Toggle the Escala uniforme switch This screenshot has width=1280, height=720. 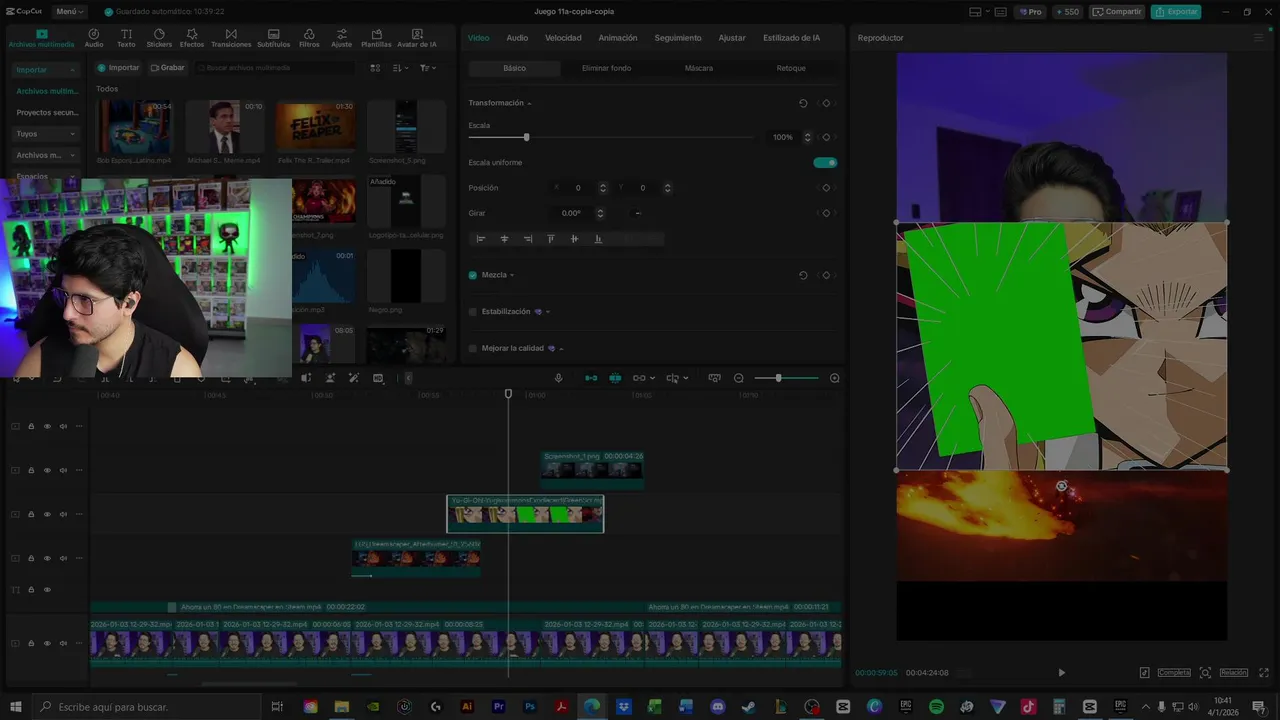(825, 162)
